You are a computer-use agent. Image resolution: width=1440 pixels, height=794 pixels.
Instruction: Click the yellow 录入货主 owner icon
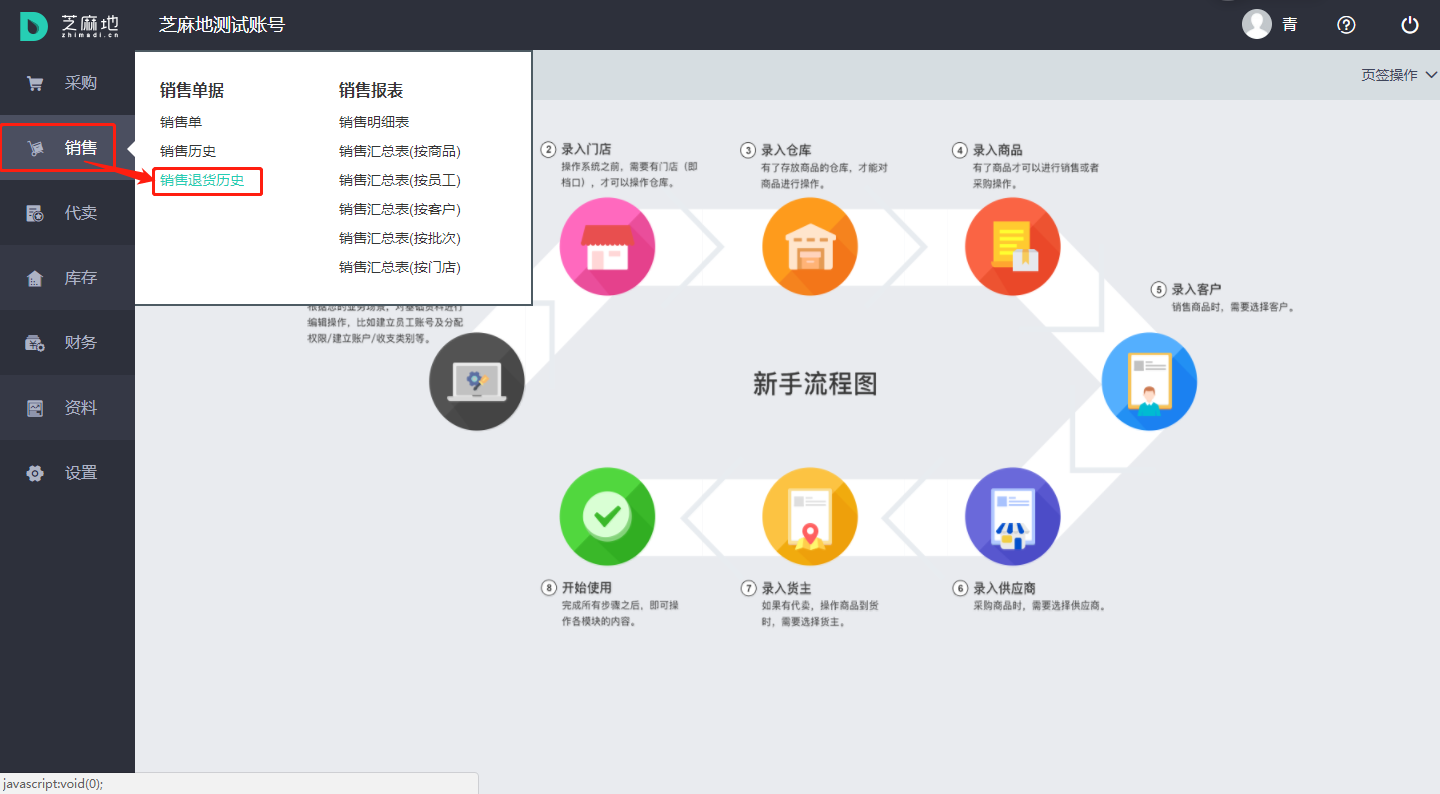click(810, 517)
